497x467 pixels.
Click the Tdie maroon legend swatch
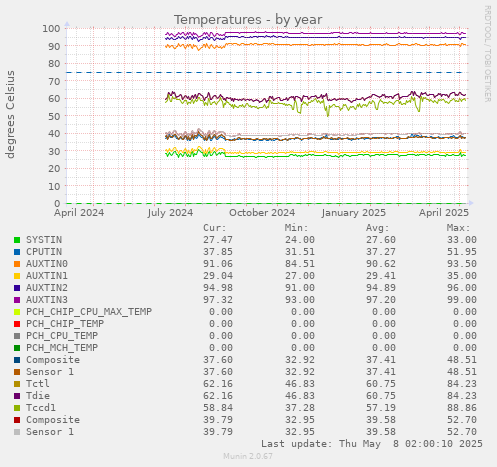tap(17, 396)
